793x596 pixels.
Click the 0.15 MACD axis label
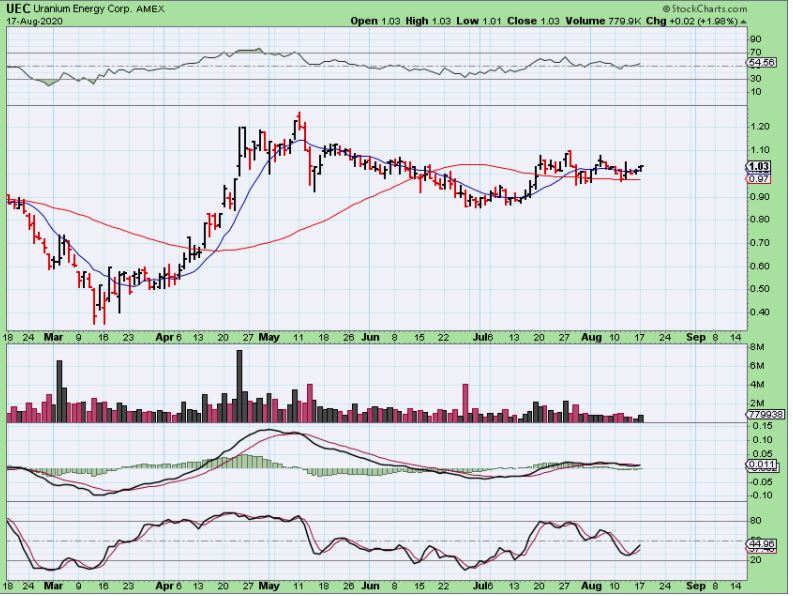pos(762,427)
